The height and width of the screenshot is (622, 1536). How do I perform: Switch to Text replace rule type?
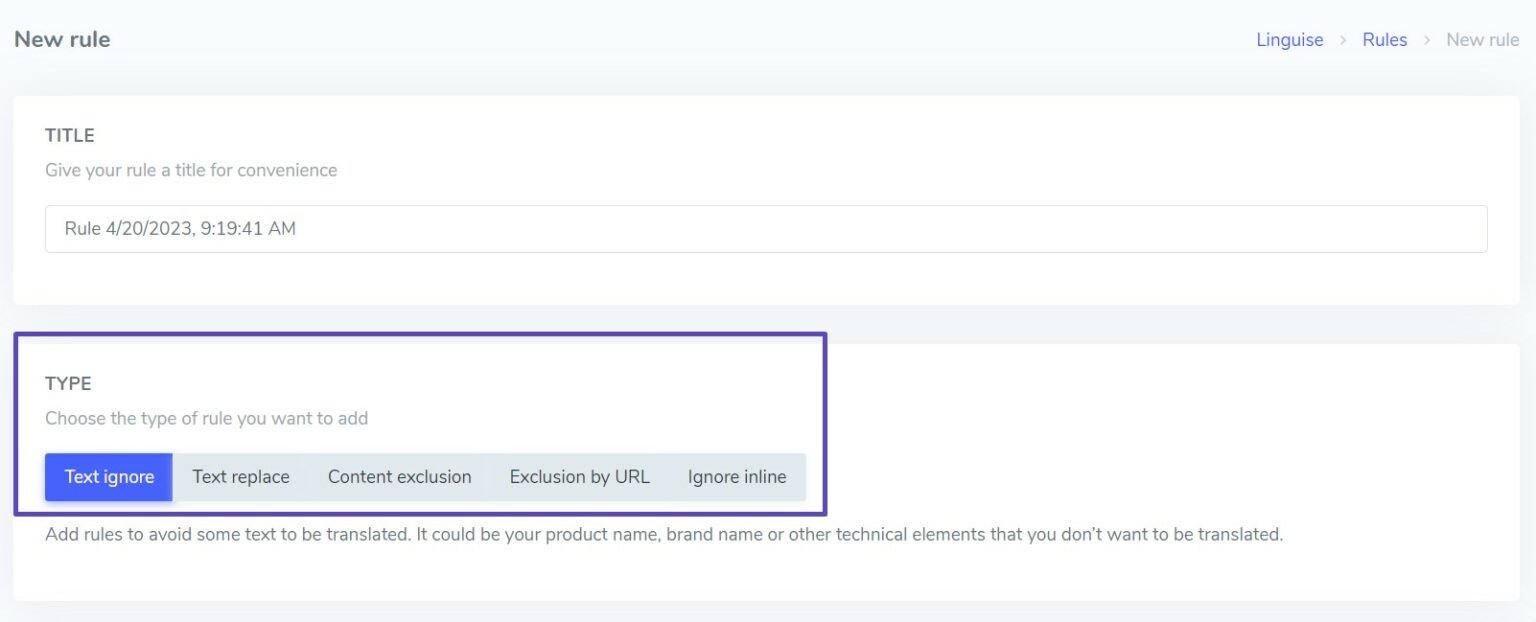241,477
